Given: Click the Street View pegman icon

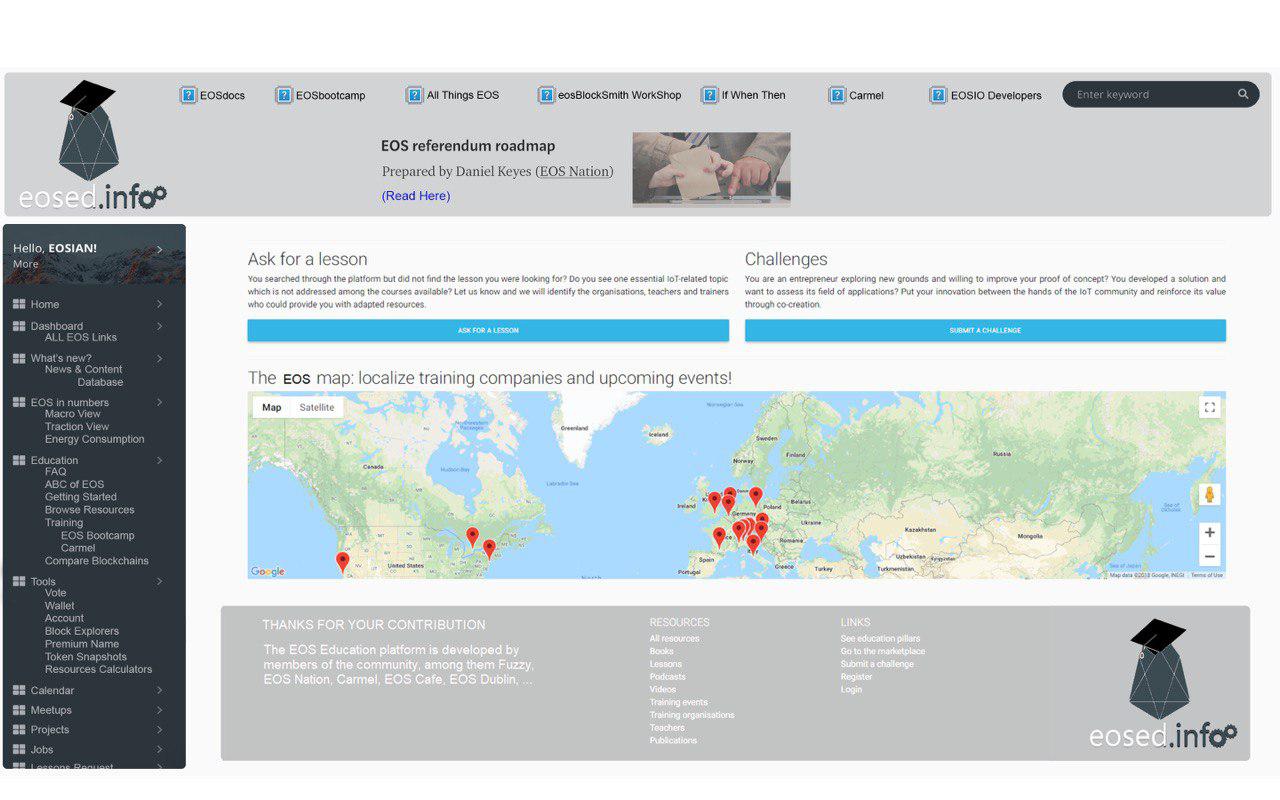Looking at the screenshot, I should 1209,494.
